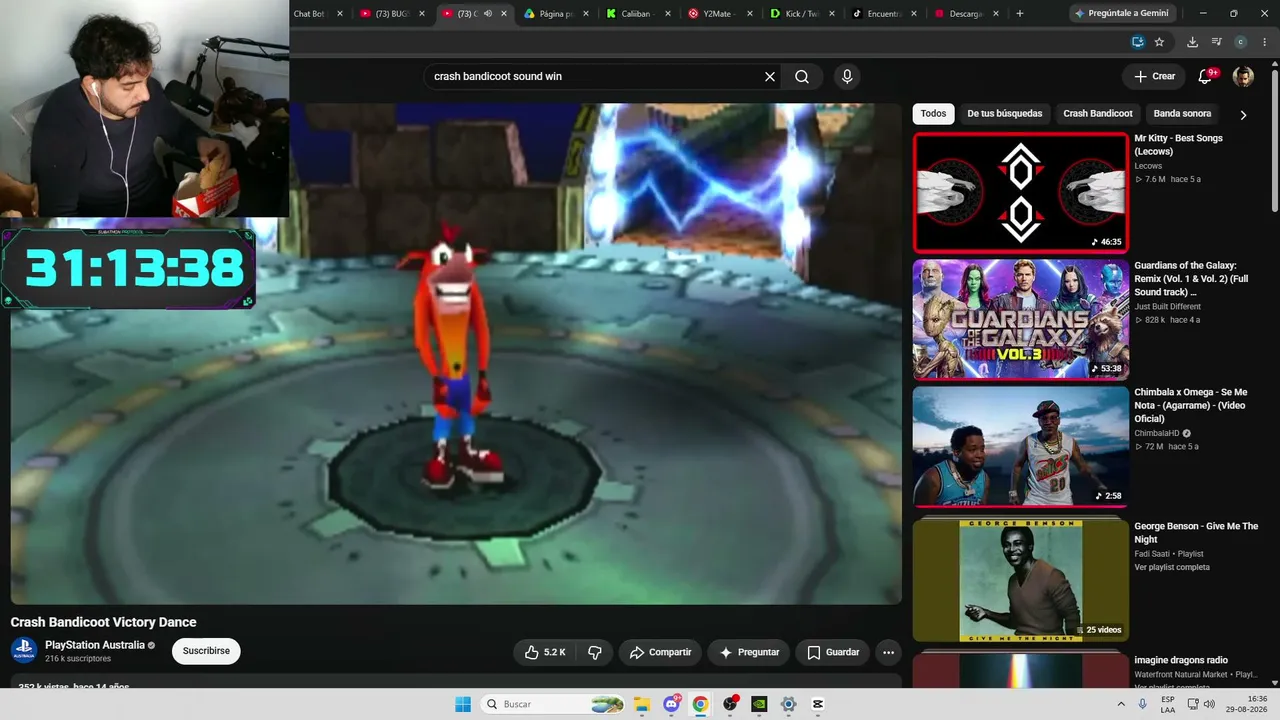The image size is (1280, 720).
Task: Mute the playing YouTube tab audio
Action: 488,14
